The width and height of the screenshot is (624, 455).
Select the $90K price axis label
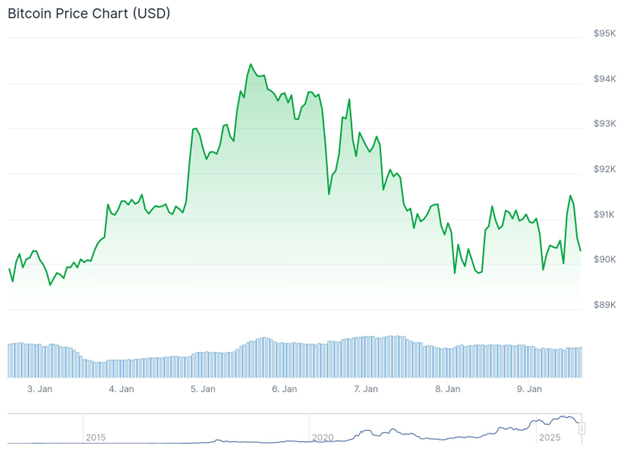point(605,260)
